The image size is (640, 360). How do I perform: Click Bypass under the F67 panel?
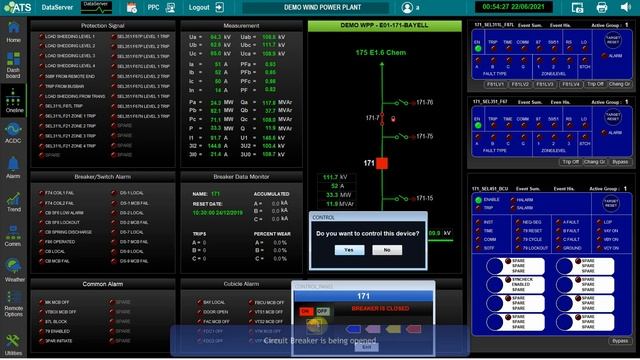point(620,162)
